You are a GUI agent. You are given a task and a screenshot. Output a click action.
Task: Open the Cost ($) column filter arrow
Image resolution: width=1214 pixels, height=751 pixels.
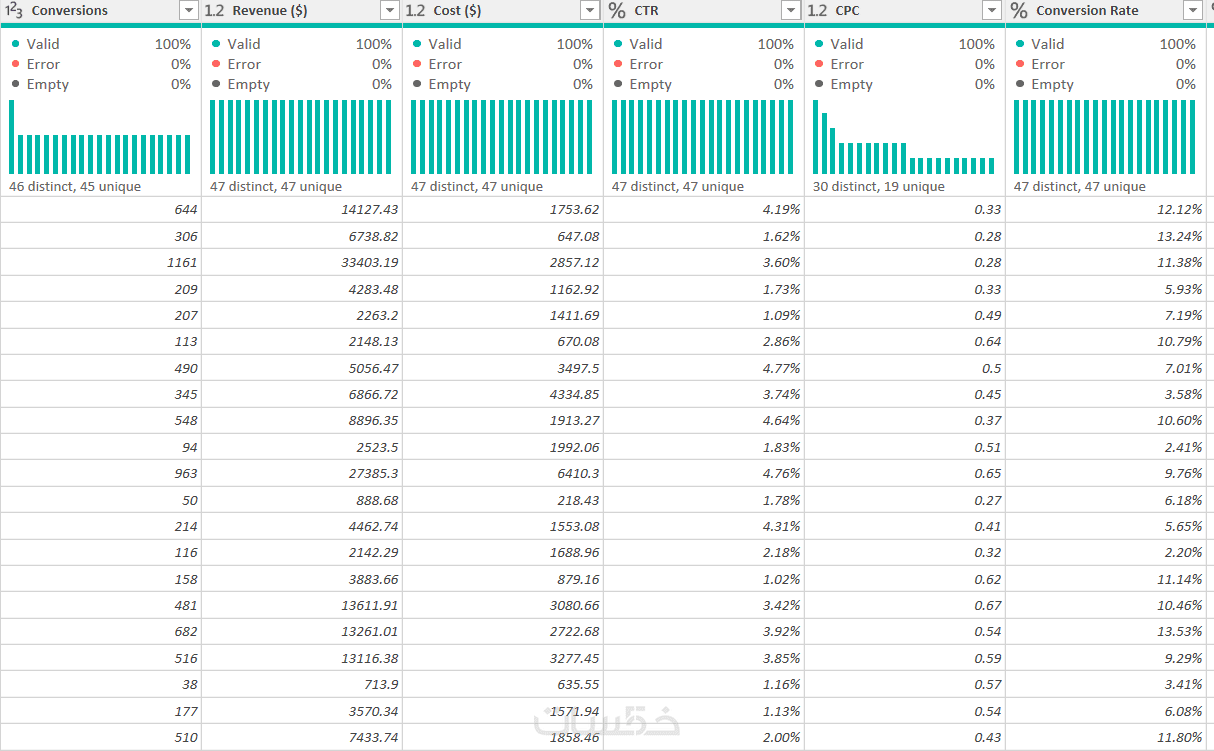[x=591, y=10]
